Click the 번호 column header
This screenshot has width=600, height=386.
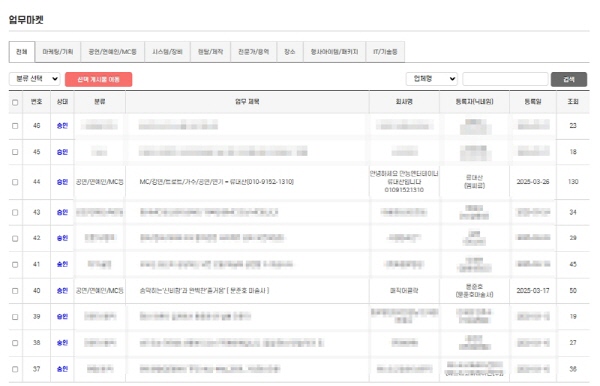click(36, 102)
